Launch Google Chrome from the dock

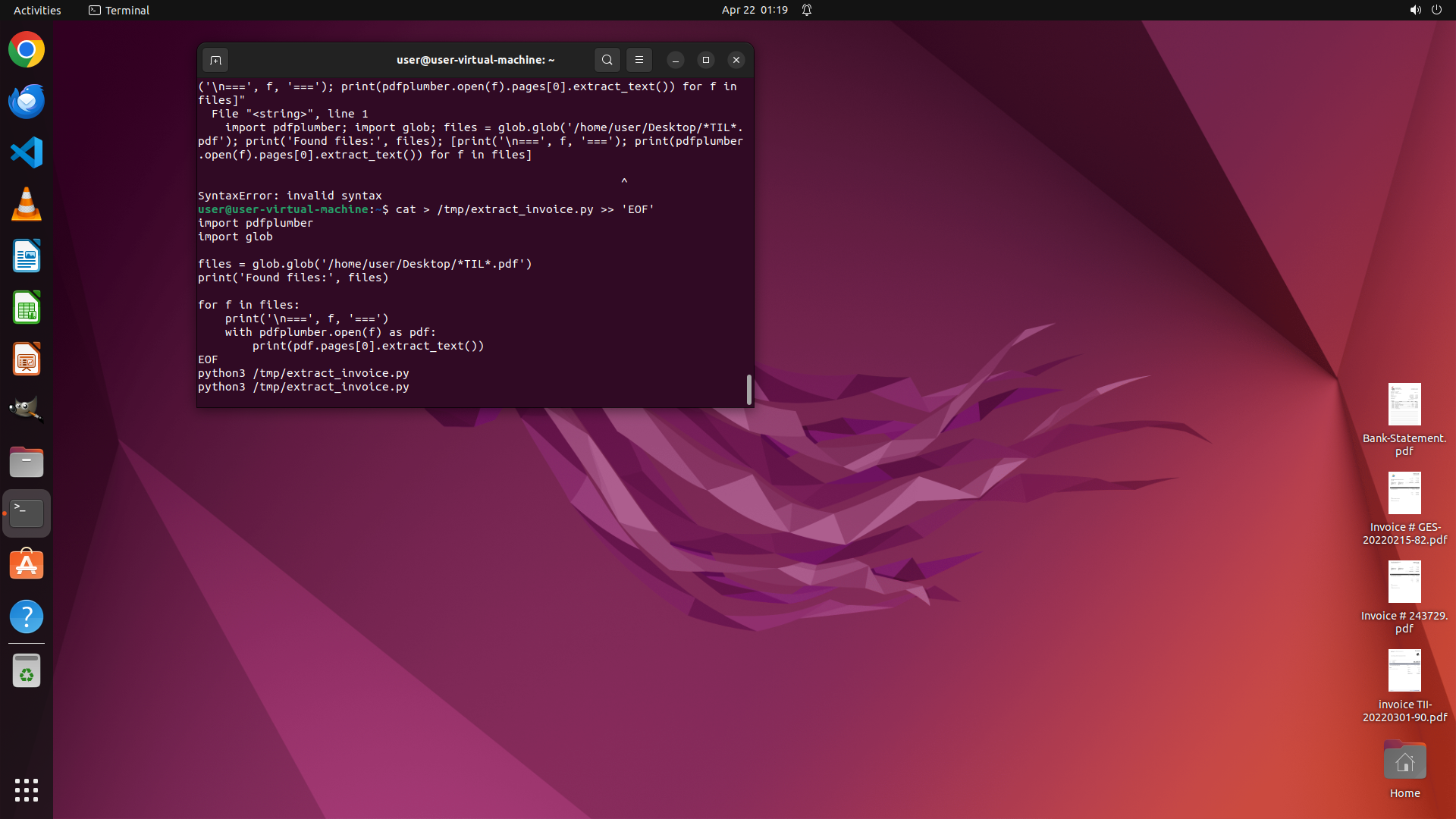click(27, 50)
